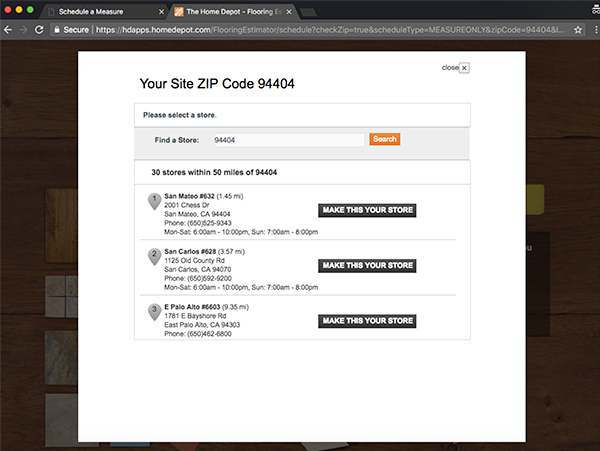This screenshot has height=451, width=600.
Task: Click the Search button for stores
Action: point(385,139)
